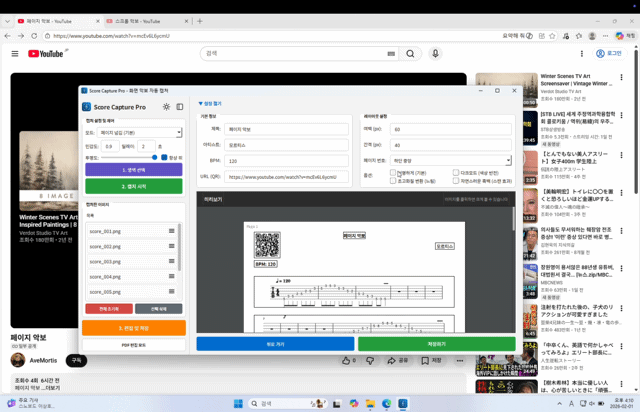Viewport: 640px width, 412px height.
Task: Click the orange edit and save button
Action: pos(133,328)
